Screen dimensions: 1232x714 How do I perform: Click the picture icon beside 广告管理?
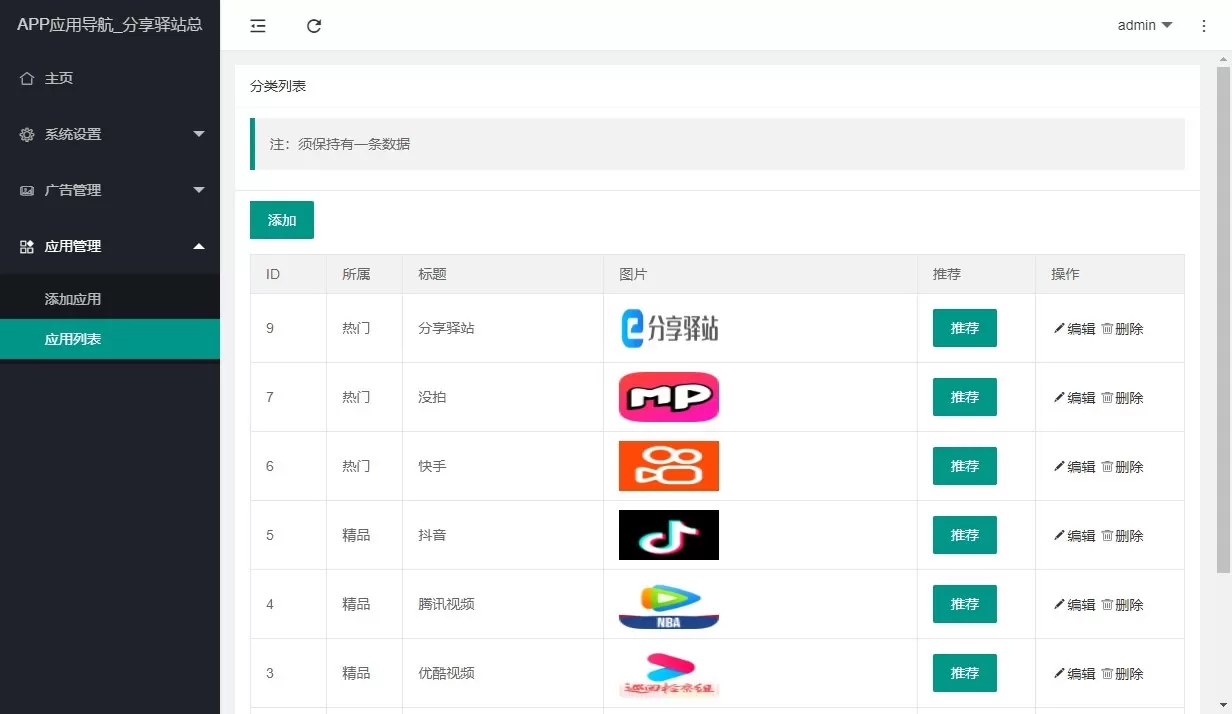27,190
